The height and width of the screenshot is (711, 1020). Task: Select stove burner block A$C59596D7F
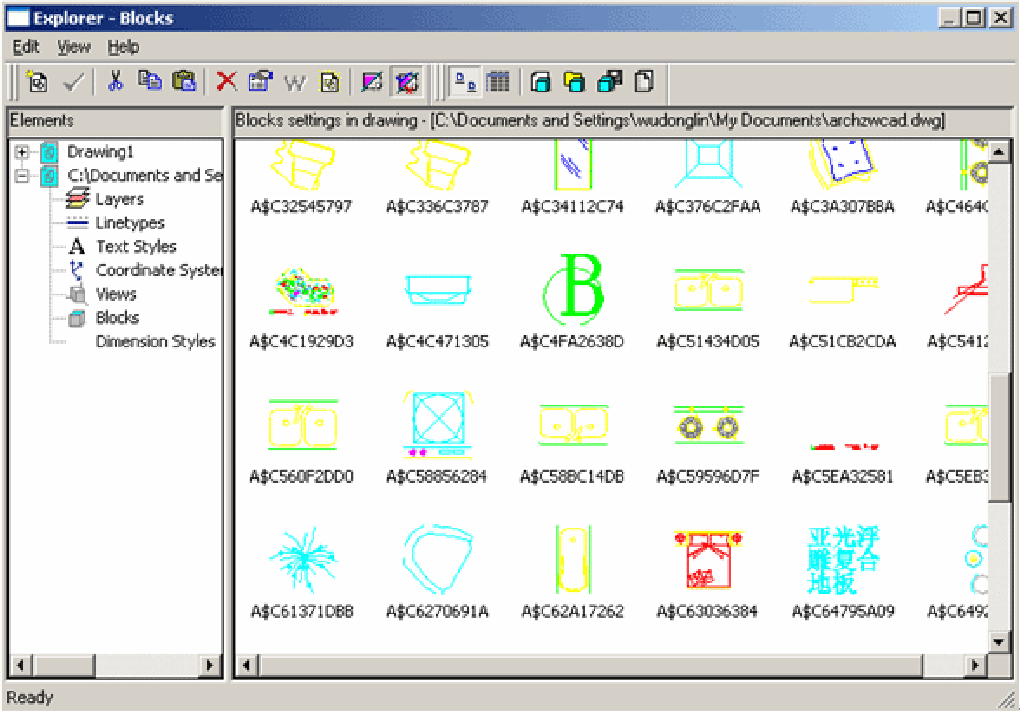click(708, 425)
